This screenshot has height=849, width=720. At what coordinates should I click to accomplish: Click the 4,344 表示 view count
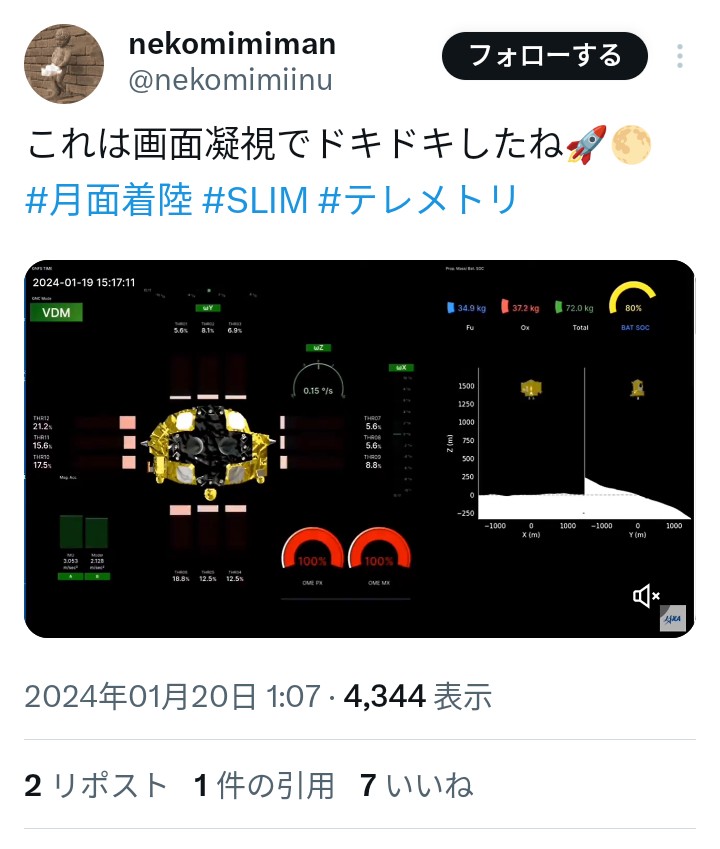pos(418,696)
